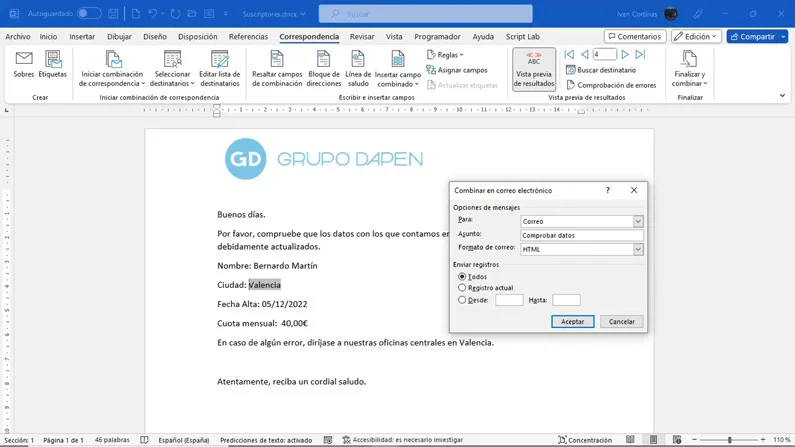795x447 pixels.
Task: Open Insertar campo combinado menu
Action: tap(398, 69)
